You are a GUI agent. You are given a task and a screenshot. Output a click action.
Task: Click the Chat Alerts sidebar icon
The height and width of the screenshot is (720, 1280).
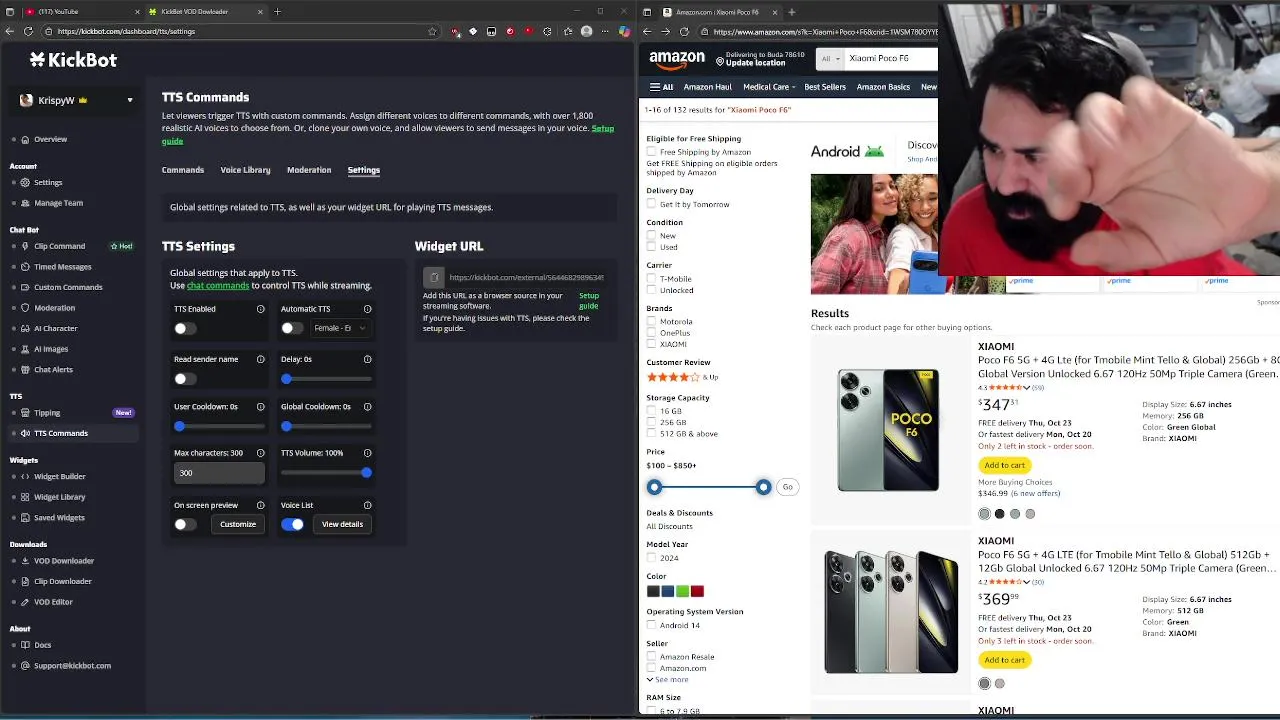[25, 369]
